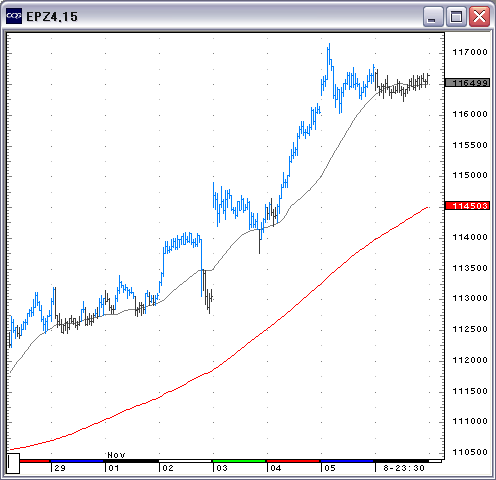Image resolution: width=496 pixels, height=480 pixels.
Task: Click the 110500 price scale label
Action: [470, 452]
